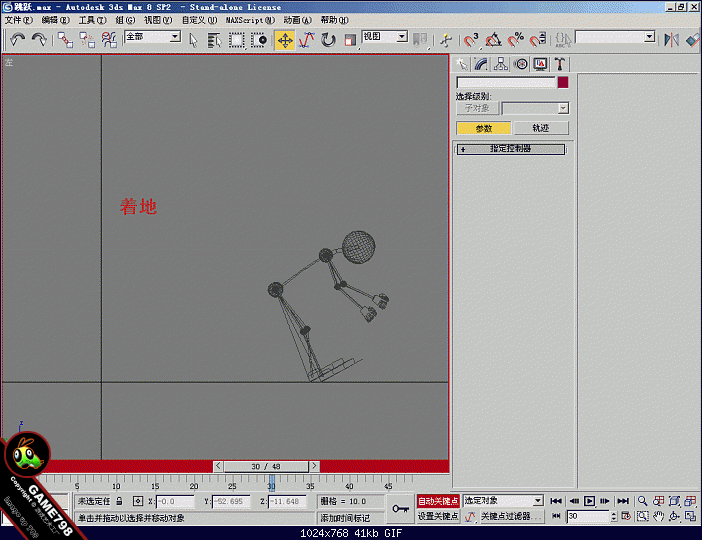Toggle 自动关键点 auto key mode
This screenshot has height=540, width=702.
coord(438,501)
